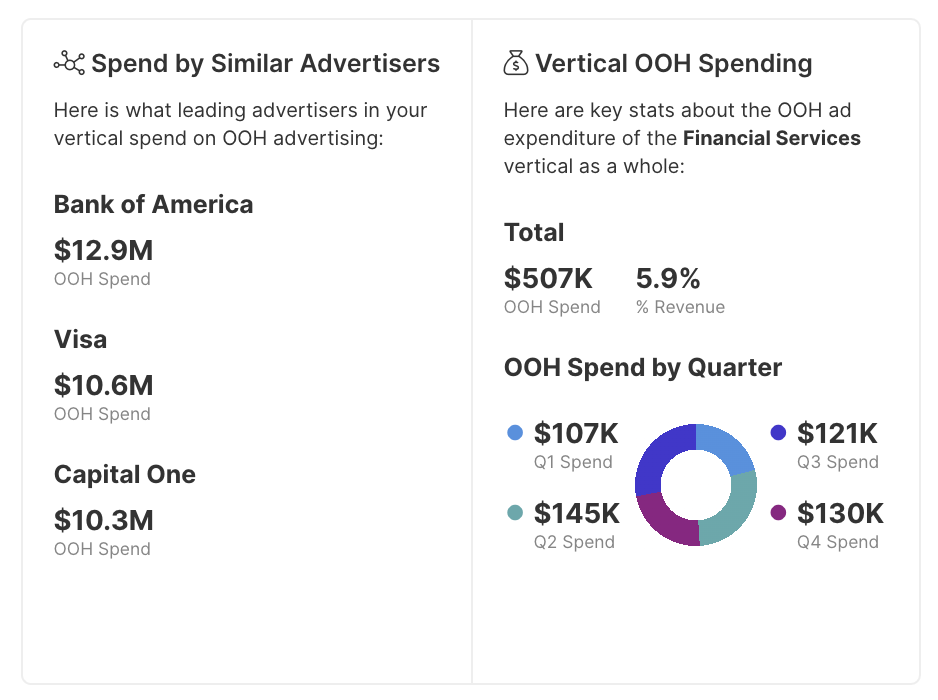Select the dark blue donut chart segment
Image resolution: width=938 pixels, height=700 pixels.
coord(658,458)
